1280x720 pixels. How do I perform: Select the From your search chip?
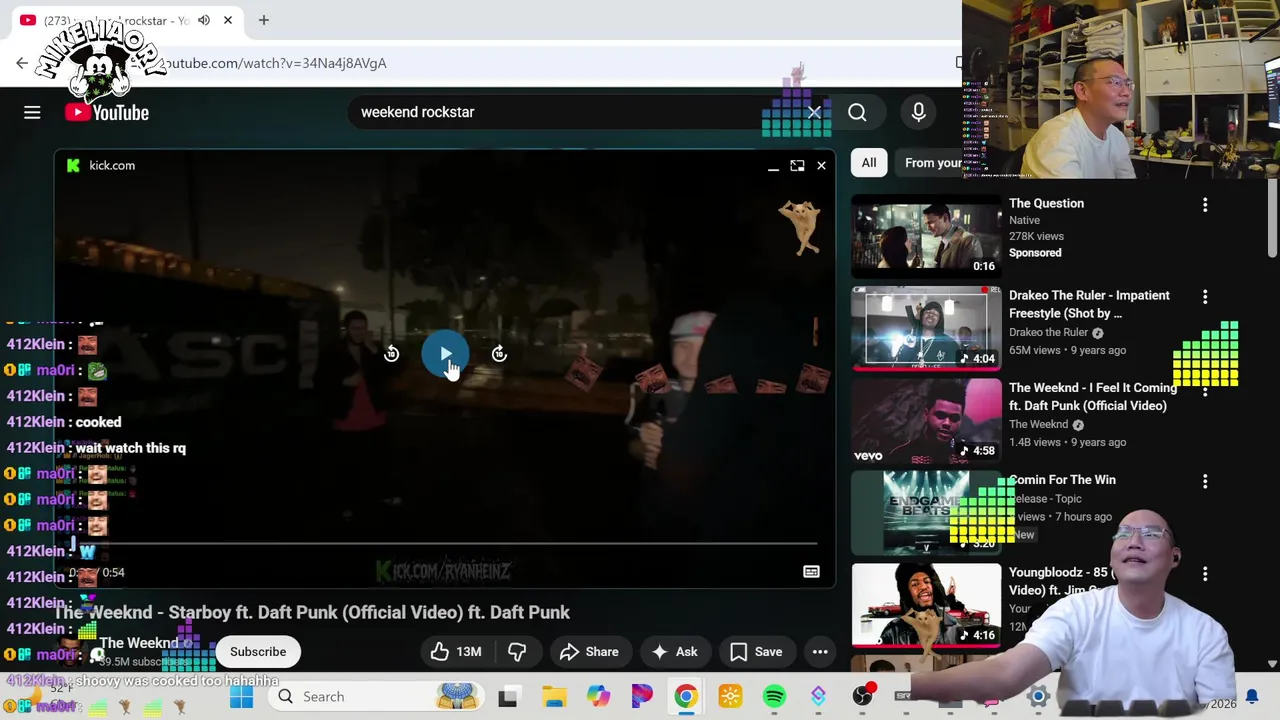point(932,163)
